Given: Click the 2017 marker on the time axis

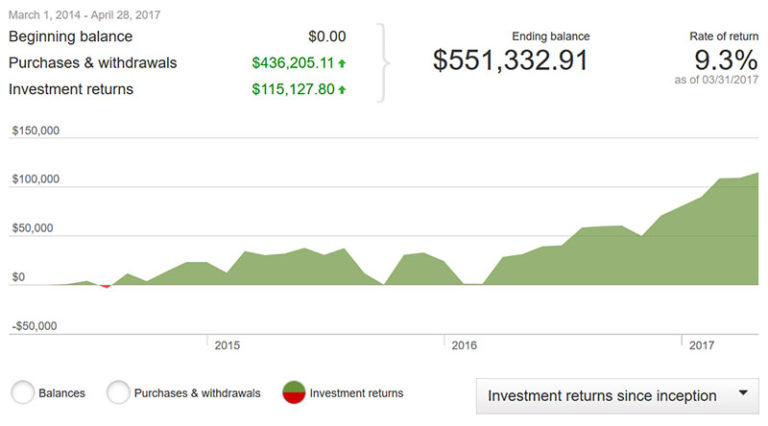Looking at the screenshot, I should point(703,345).
